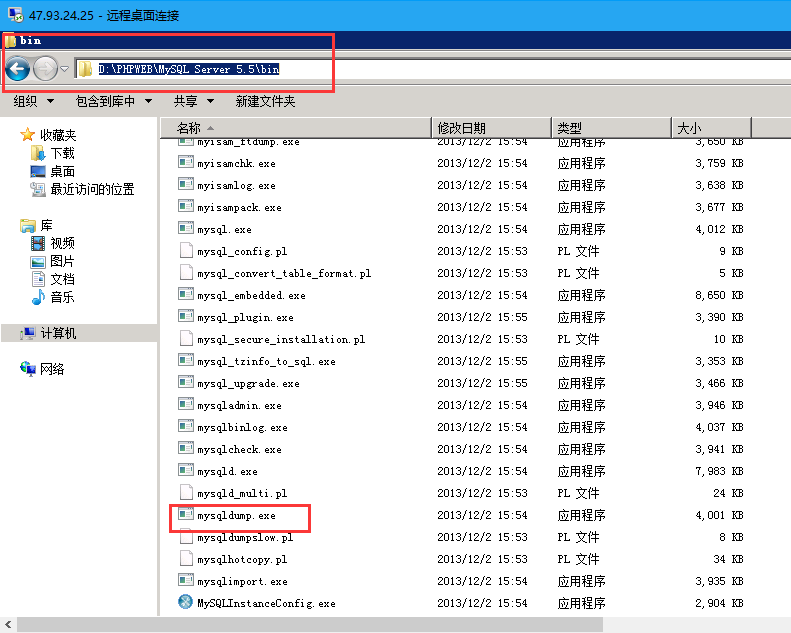Viewport: 791px width, 633px height.
Task: Click the Back navigation arrow button
Action: click(x=16, y=69)
